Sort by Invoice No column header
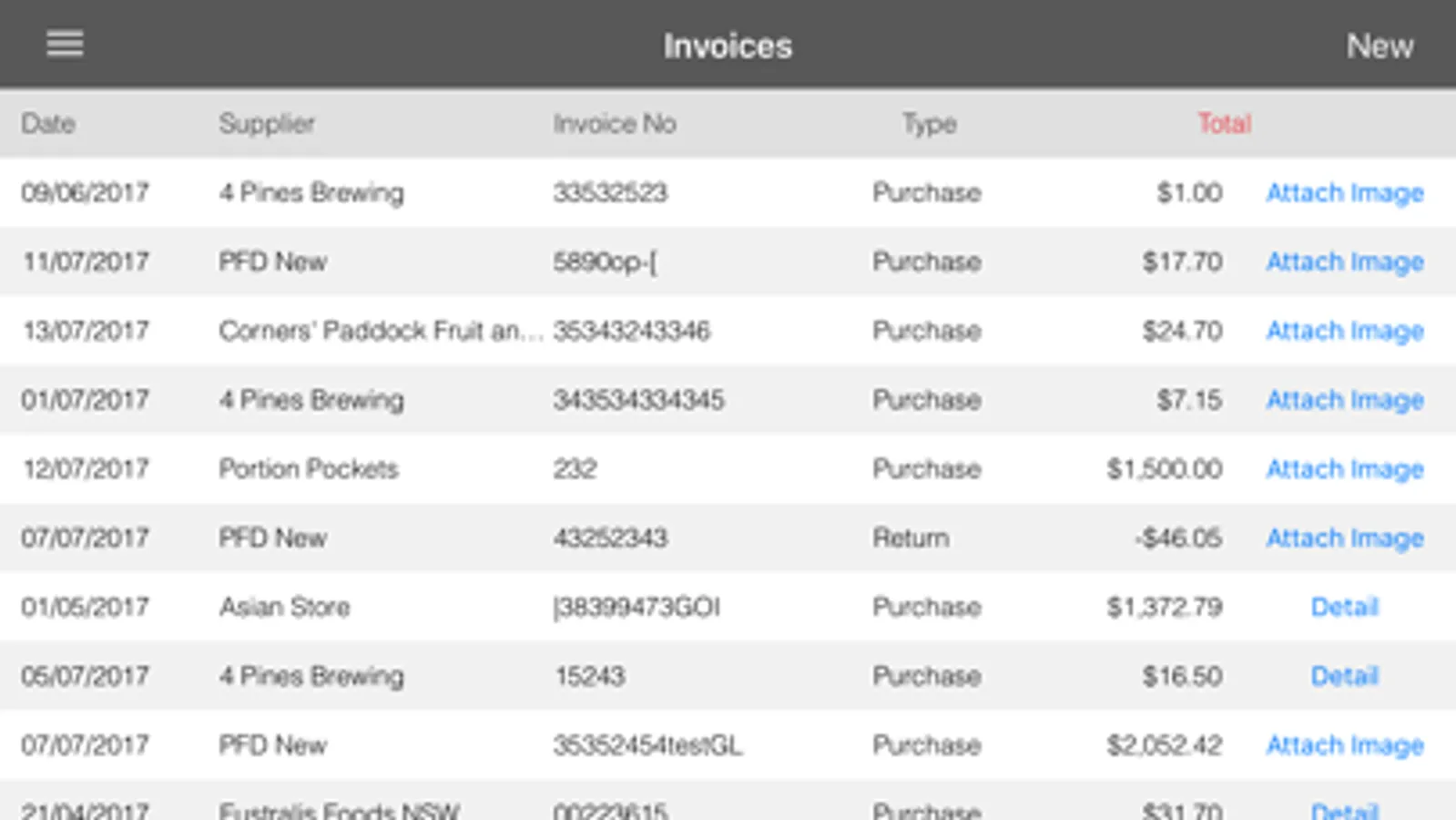Screen dimensions: 1456x820 pyautogui.click(x=615, y=124)
